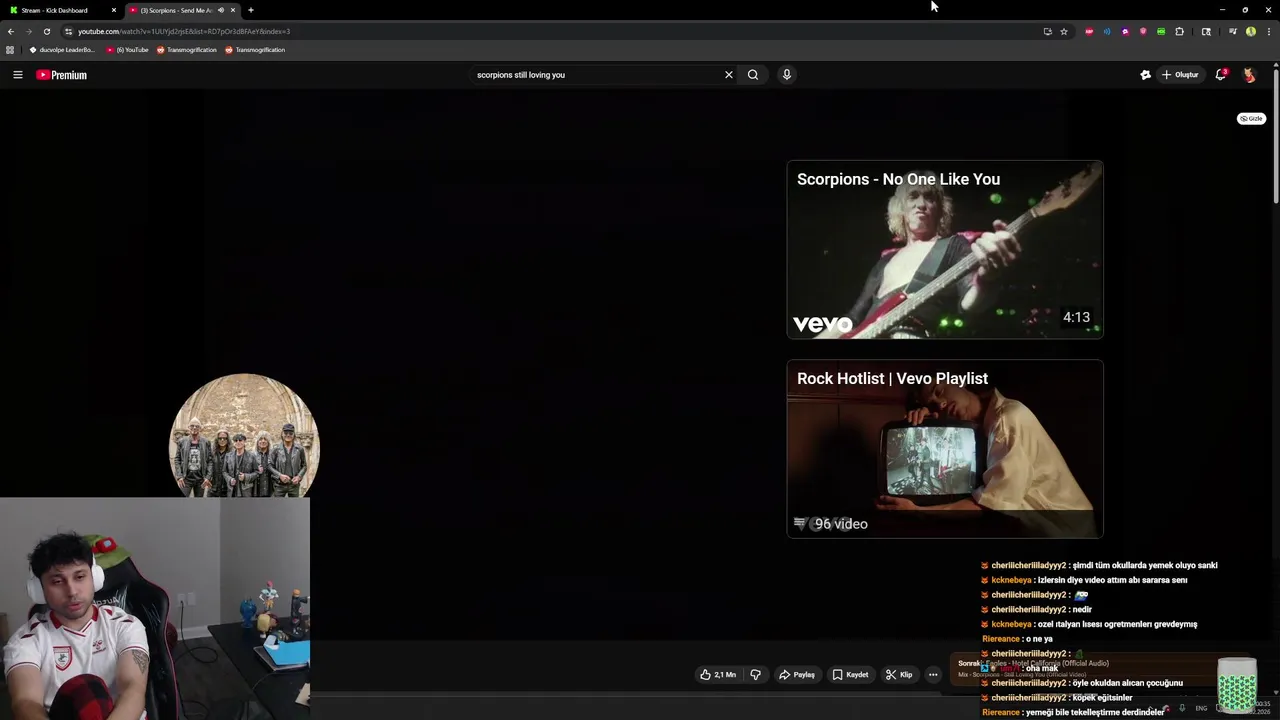
Task: Install page as app from address bar icon
Action: (1048, 31)
